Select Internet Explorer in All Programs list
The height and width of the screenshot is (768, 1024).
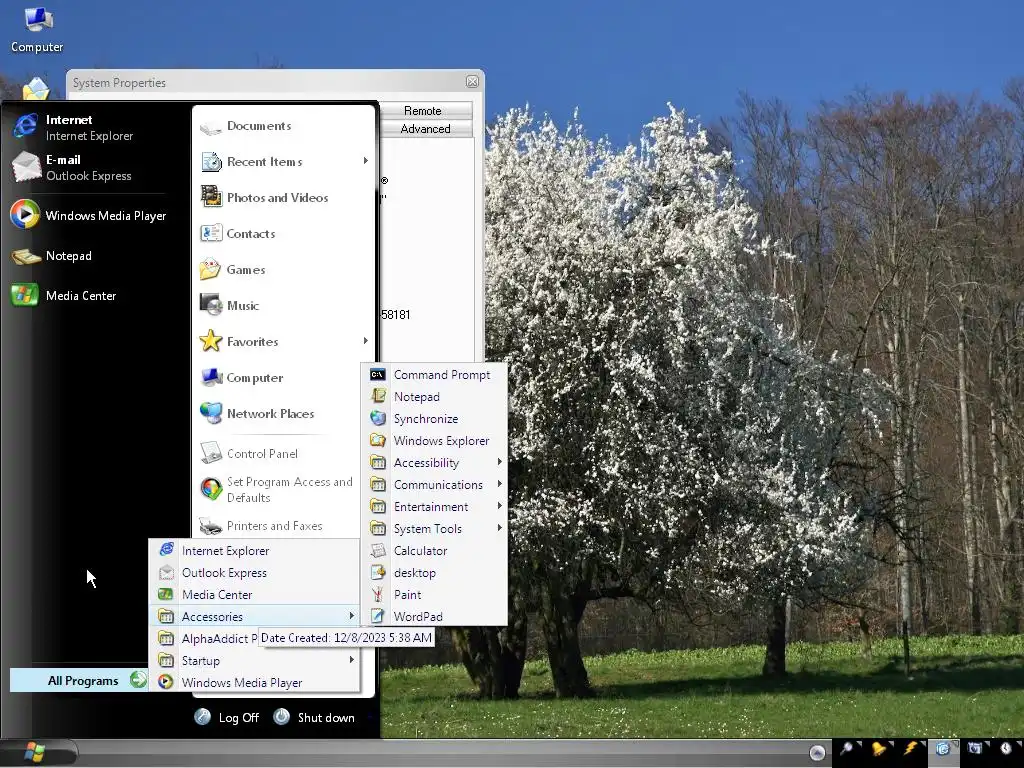tap(255, 551)
